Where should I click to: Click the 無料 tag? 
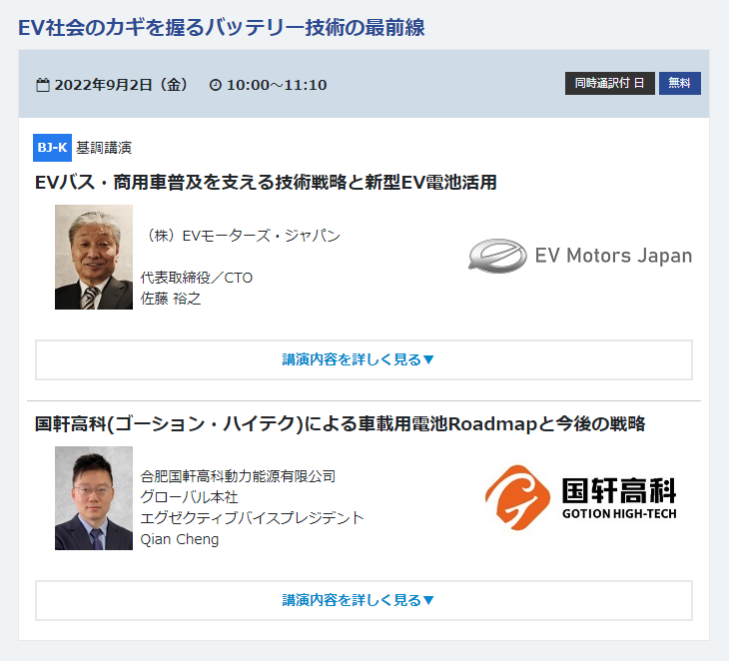(680, 83)
